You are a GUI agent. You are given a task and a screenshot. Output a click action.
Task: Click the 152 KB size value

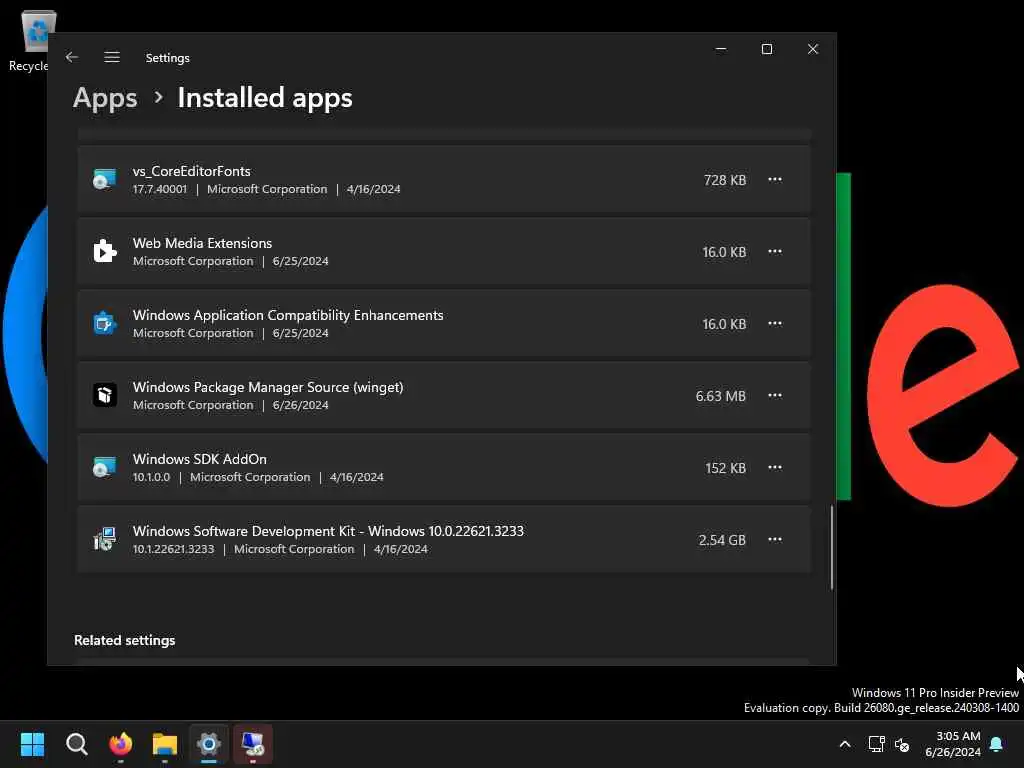[726, 468]
